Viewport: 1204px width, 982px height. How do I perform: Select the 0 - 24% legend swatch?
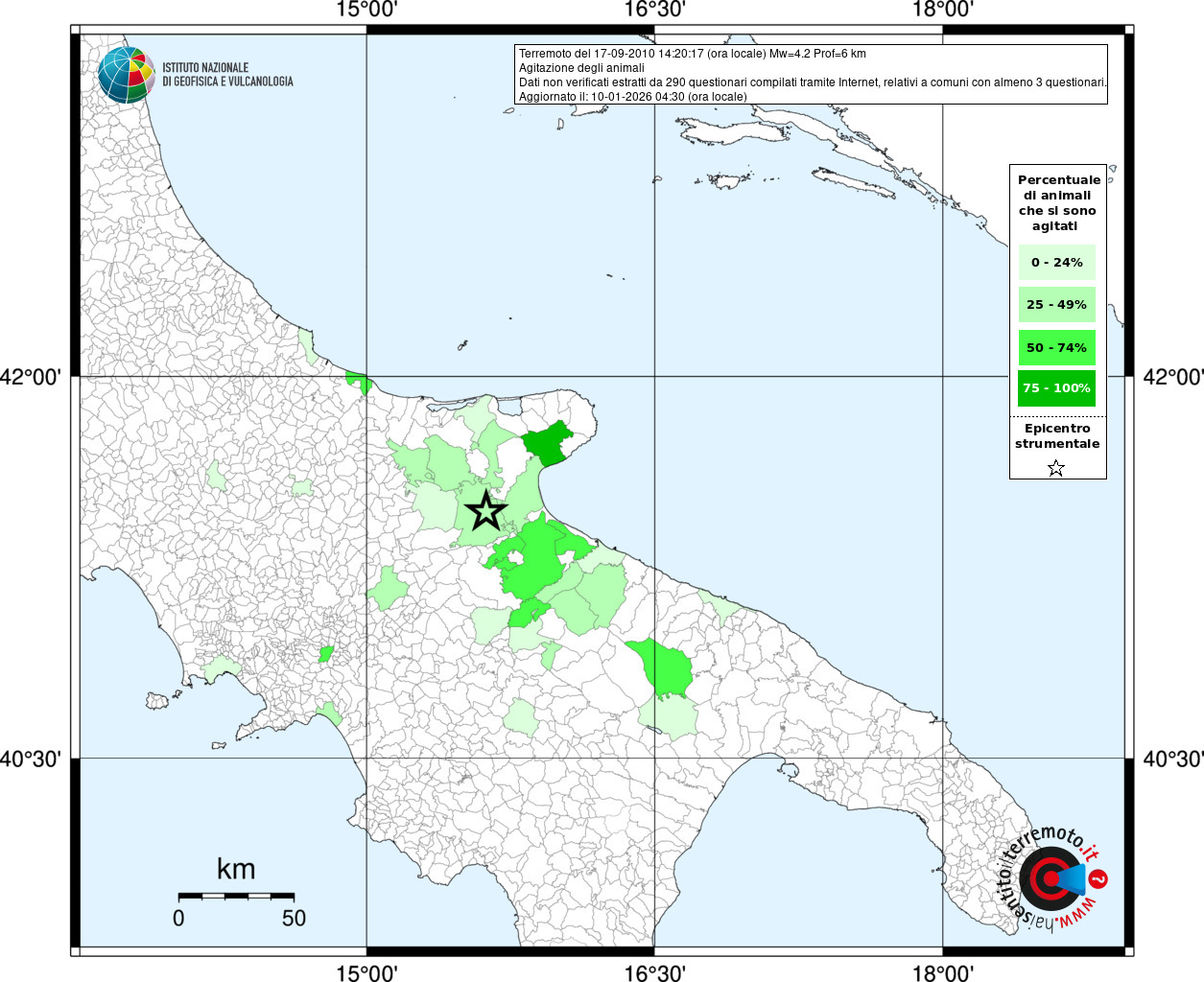(1056, 262)
